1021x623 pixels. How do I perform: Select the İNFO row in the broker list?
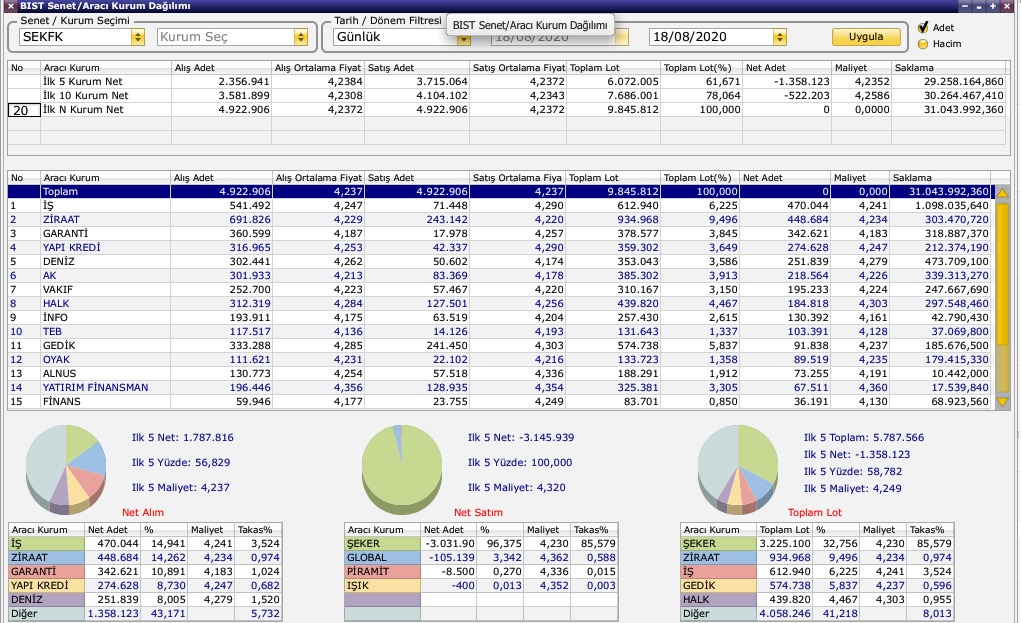[x=499, y=318]
